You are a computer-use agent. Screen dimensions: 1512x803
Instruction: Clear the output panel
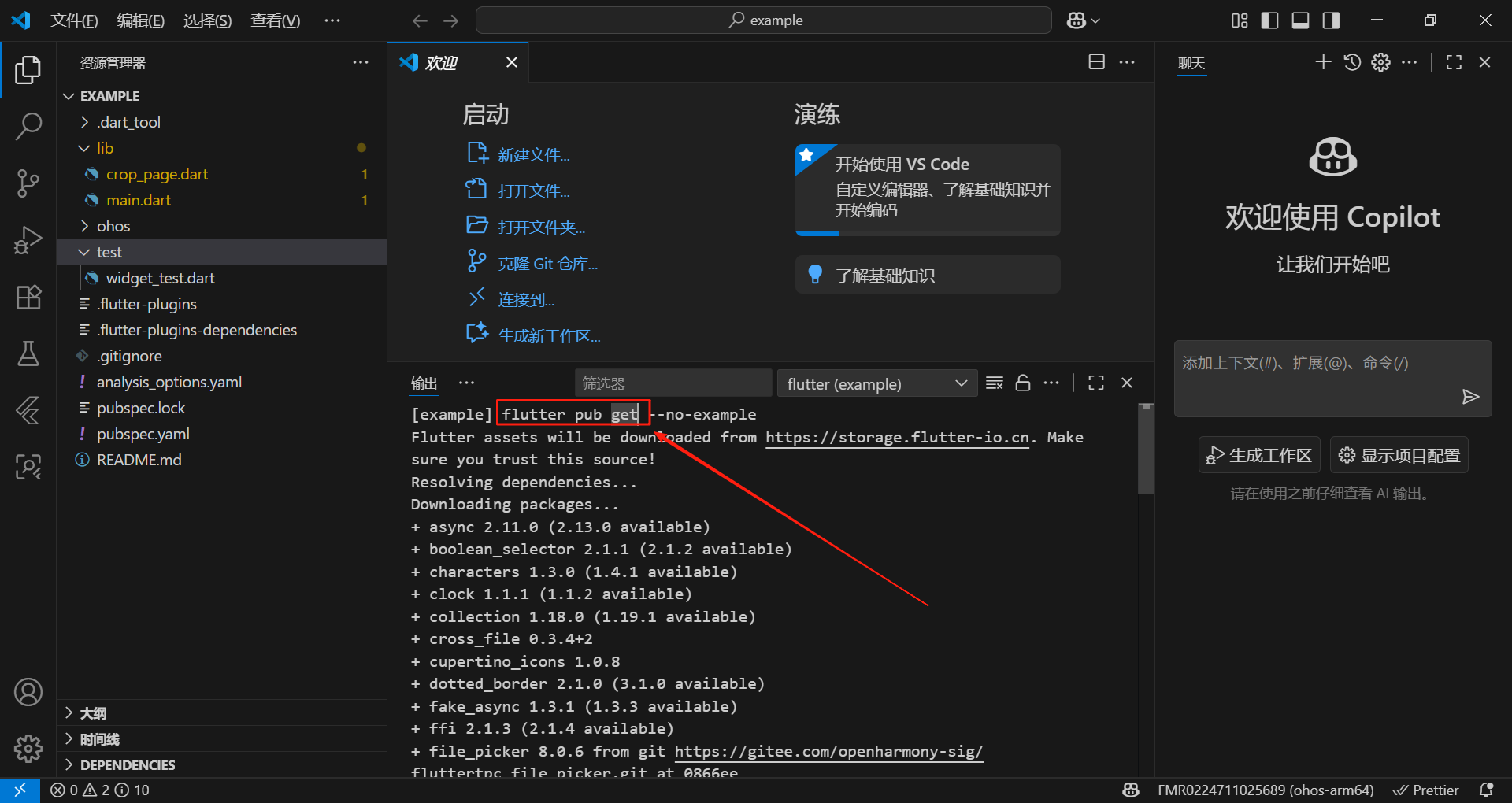(995, 383)
